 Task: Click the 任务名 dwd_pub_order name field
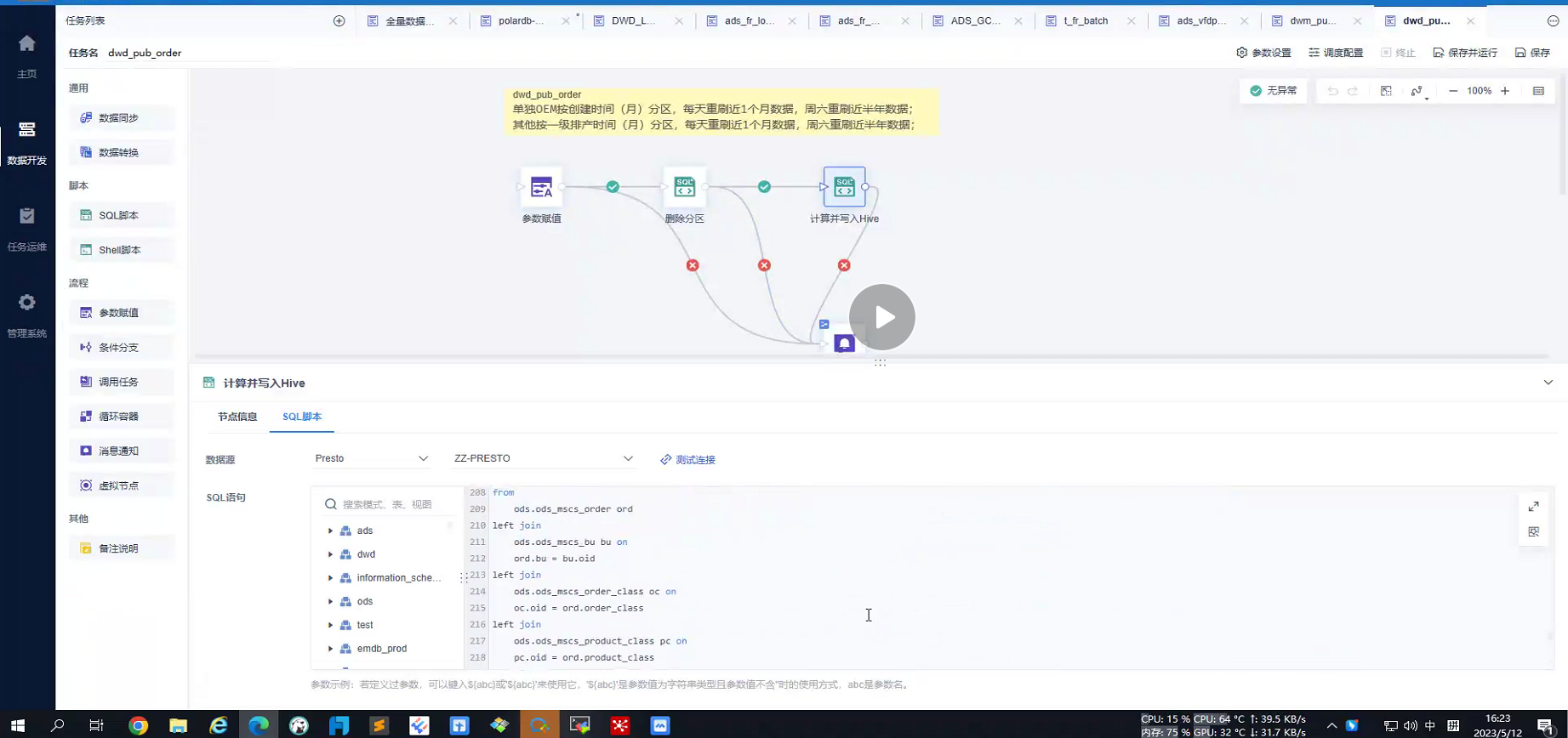pyautogui.click(x=187, y=53)
